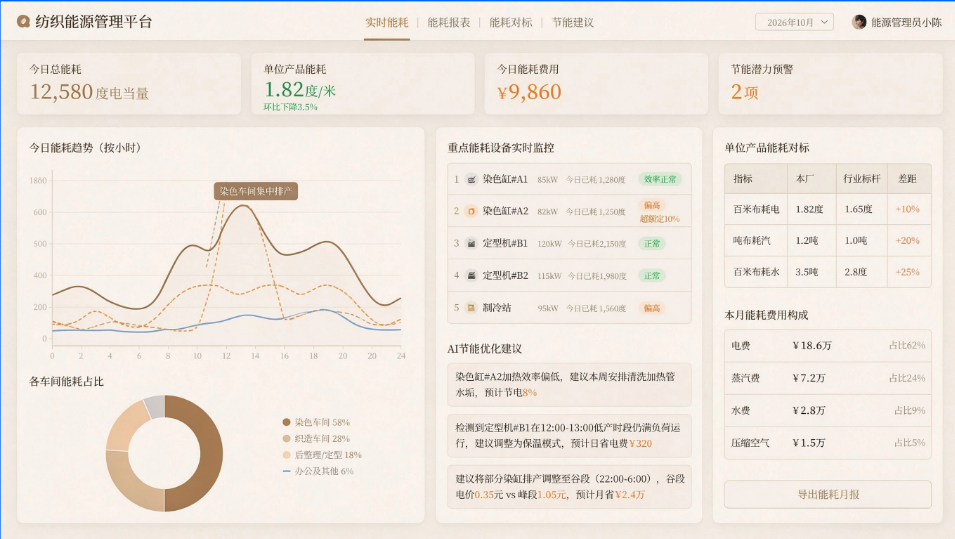955x539 pixels.
Task: Click the 单位产品能耗 1.82度/米 card
Action: (363, 83)
